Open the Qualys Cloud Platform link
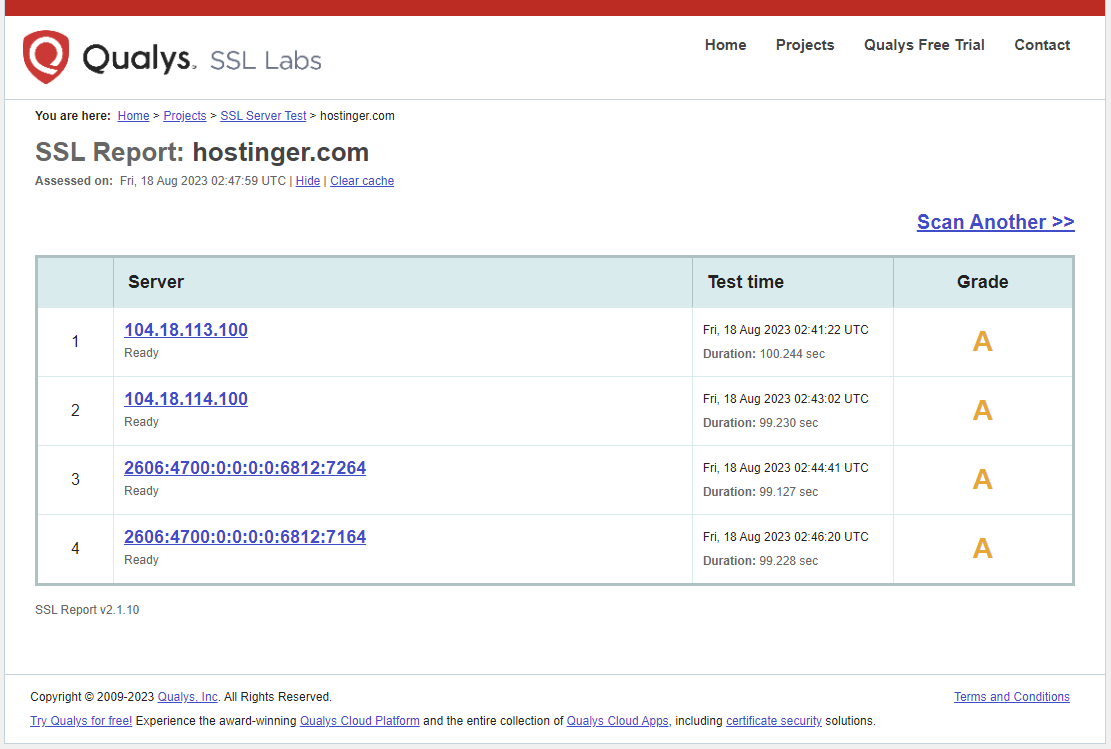 pyautogui.click(x=359, y=720)
